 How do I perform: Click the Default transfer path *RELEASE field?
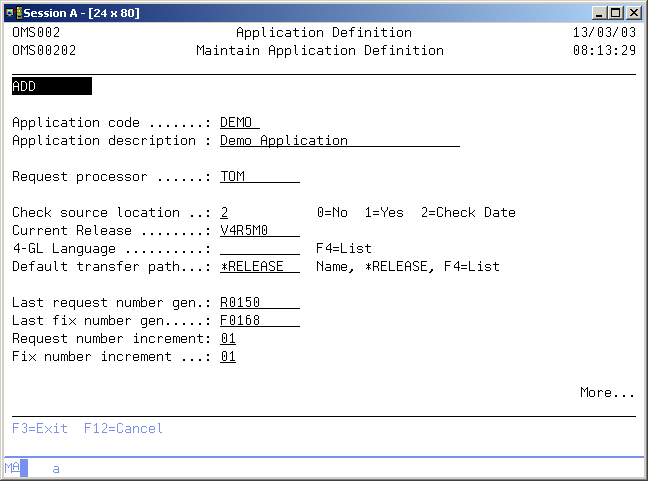pyautogui.click(x=259, y=267)
